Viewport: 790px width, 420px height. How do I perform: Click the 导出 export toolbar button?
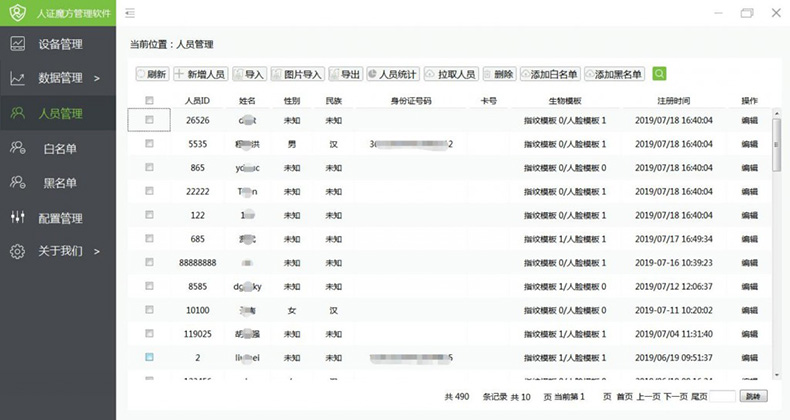pyautogui.click(x=346, y=74)
